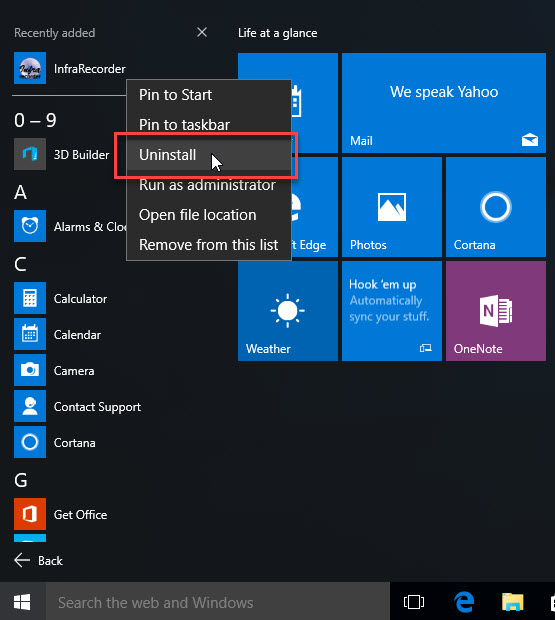Open the Calculator app icon
555x620 pixels.
(30, 298)
